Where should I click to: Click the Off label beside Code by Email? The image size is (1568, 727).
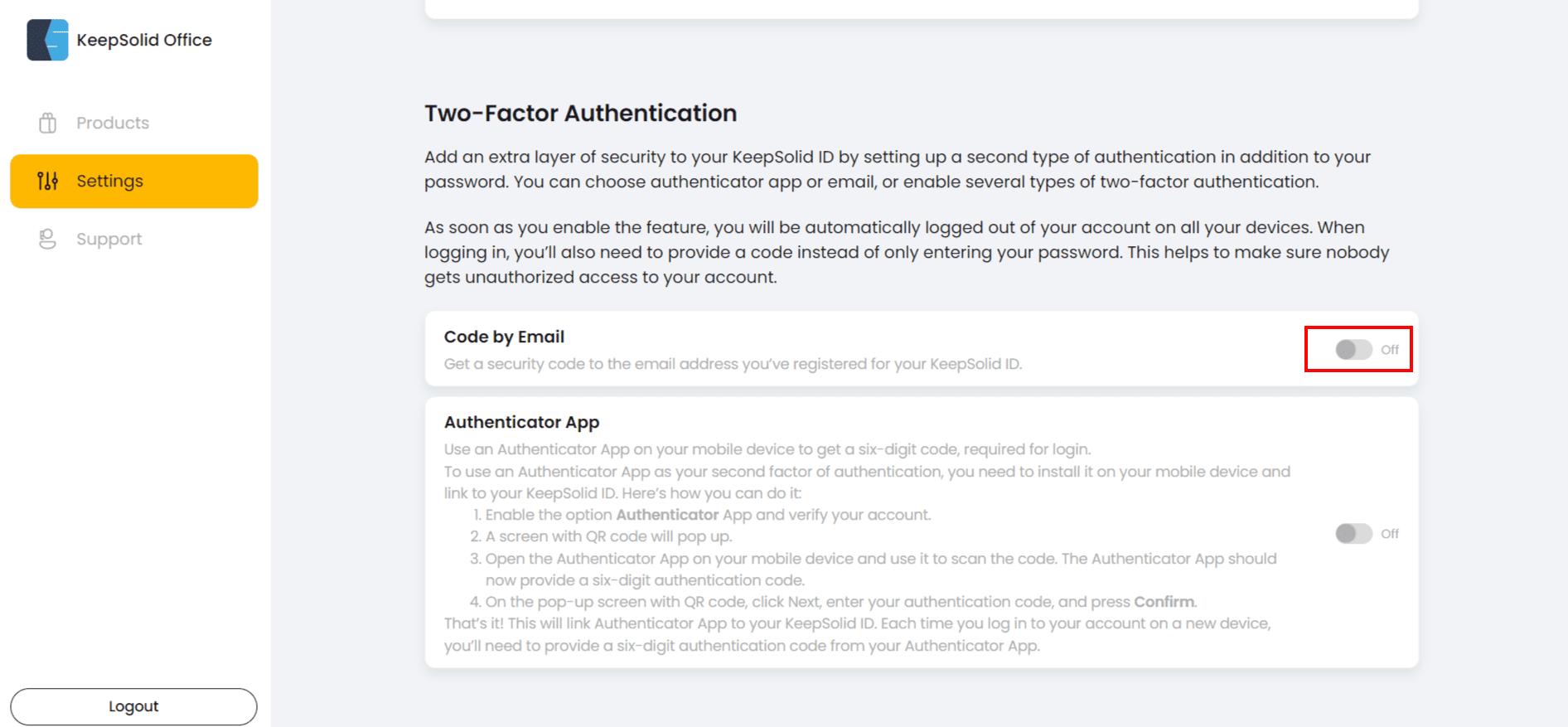(x=1390, y=350)
